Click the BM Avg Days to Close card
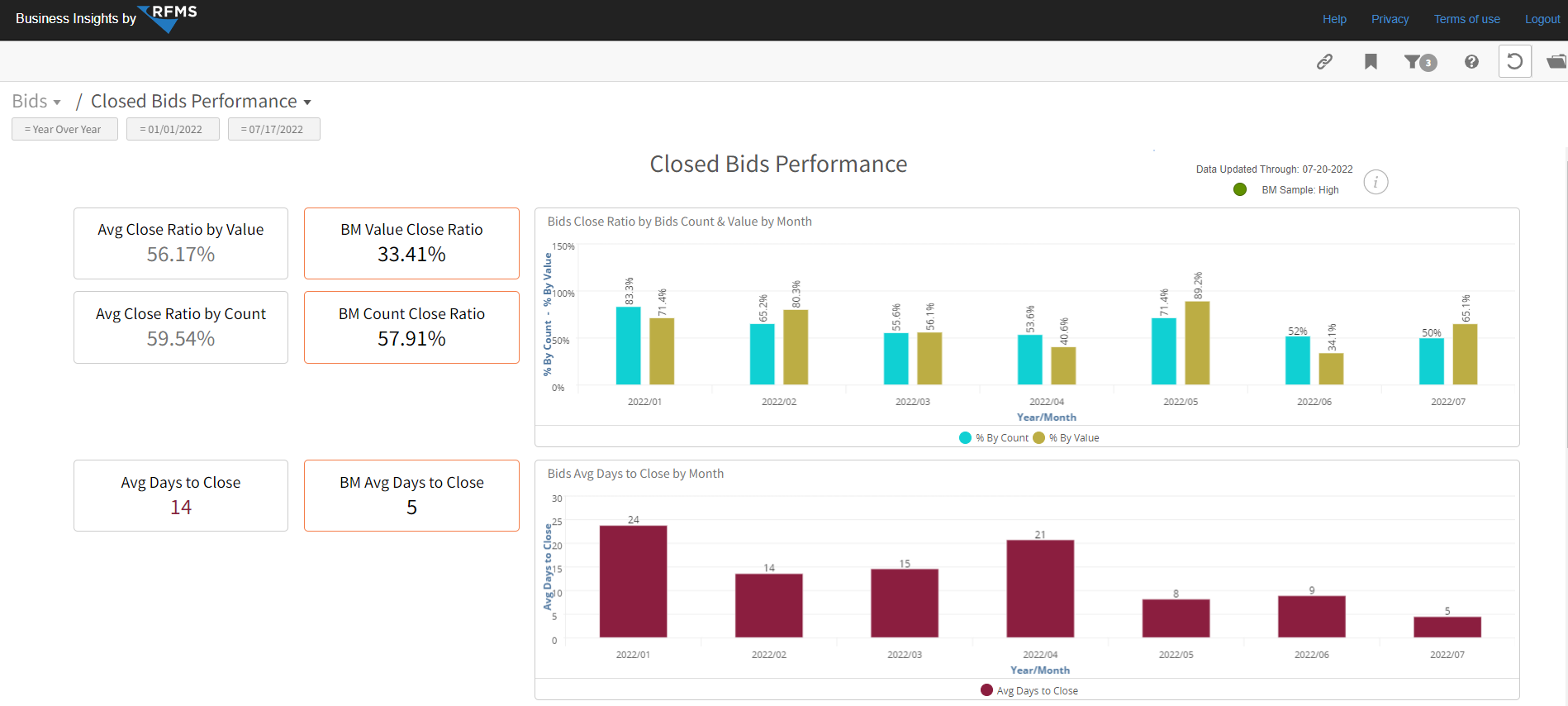 pos(411,495)
